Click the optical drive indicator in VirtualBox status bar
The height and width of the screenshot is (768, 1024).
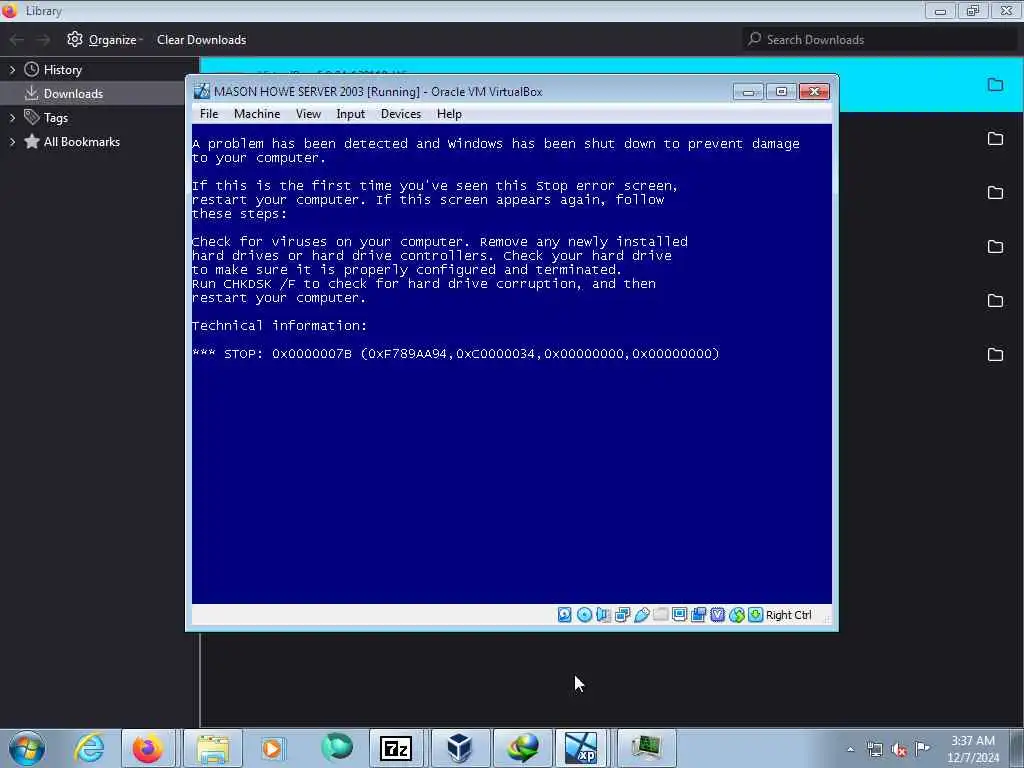click(584, 615)
